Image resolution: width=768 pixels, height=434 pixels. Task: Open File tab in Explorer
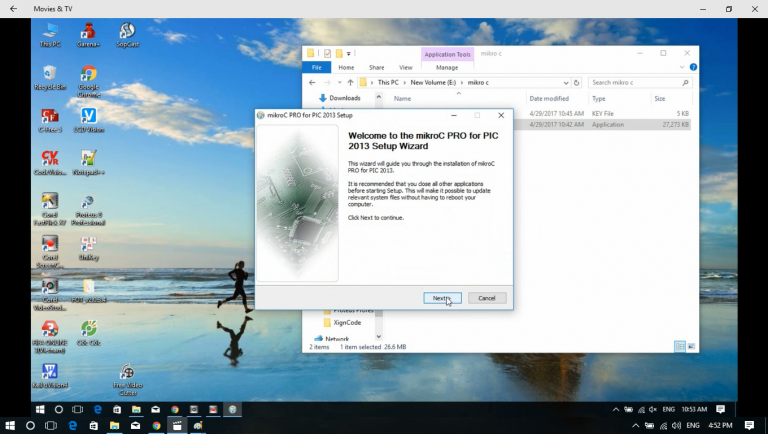click(316, 68)
